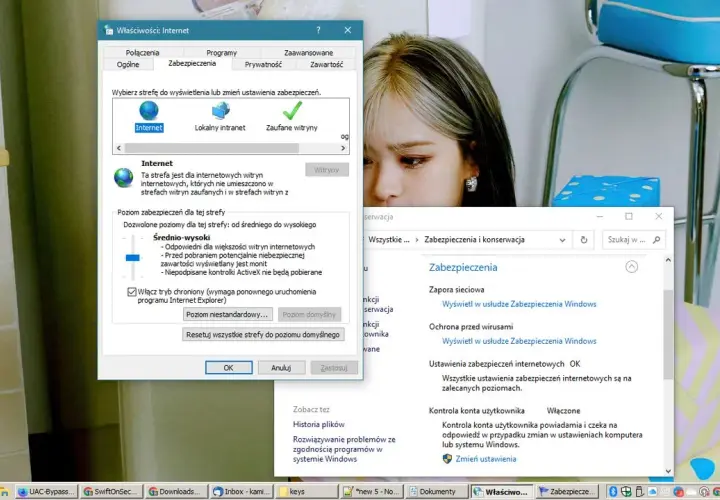Click the globe with red badge tray icon
Viewport: 720px width, 500px height.
[678, 492]
